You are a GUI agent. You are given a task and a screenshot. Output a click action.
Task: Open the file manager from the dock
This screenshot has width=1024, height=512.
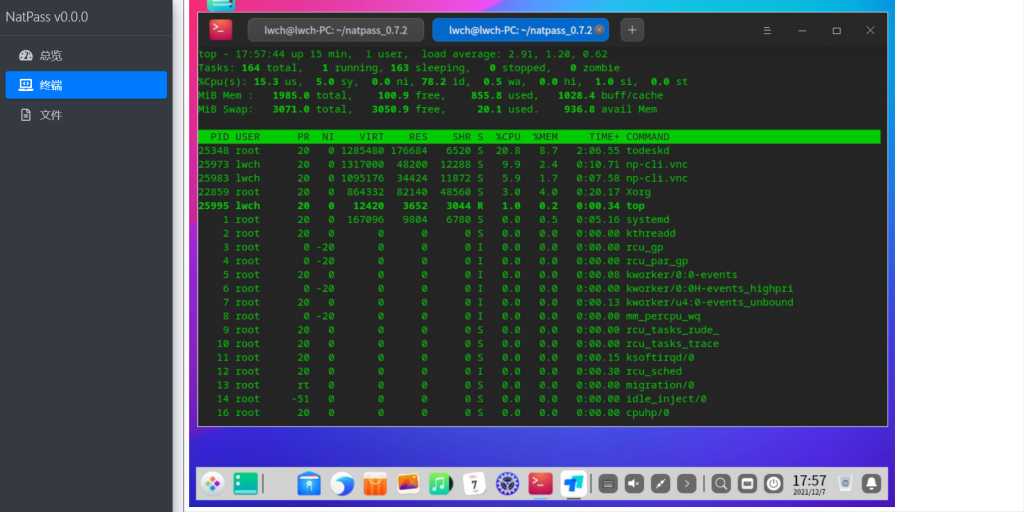(309, 484)
